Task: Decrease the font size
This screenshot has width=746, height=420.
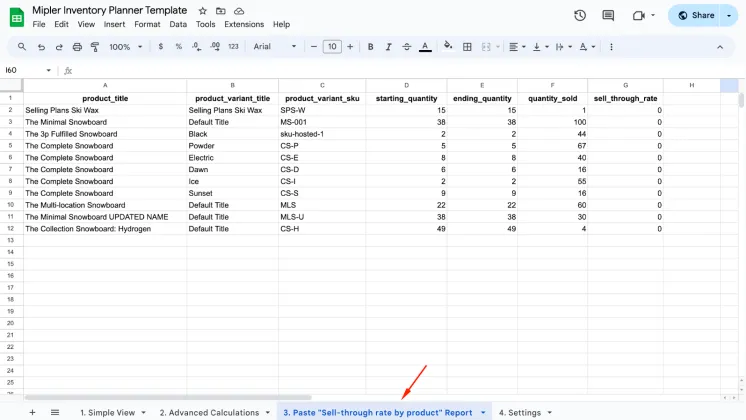Action: (314, 47)
